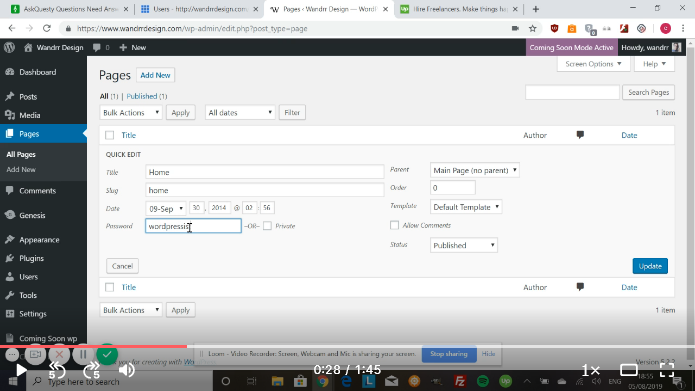Open Pages menu in sidebar
The height and width of the screenshot is (391, 695).
pyautogui.click(x=43, y=134)
